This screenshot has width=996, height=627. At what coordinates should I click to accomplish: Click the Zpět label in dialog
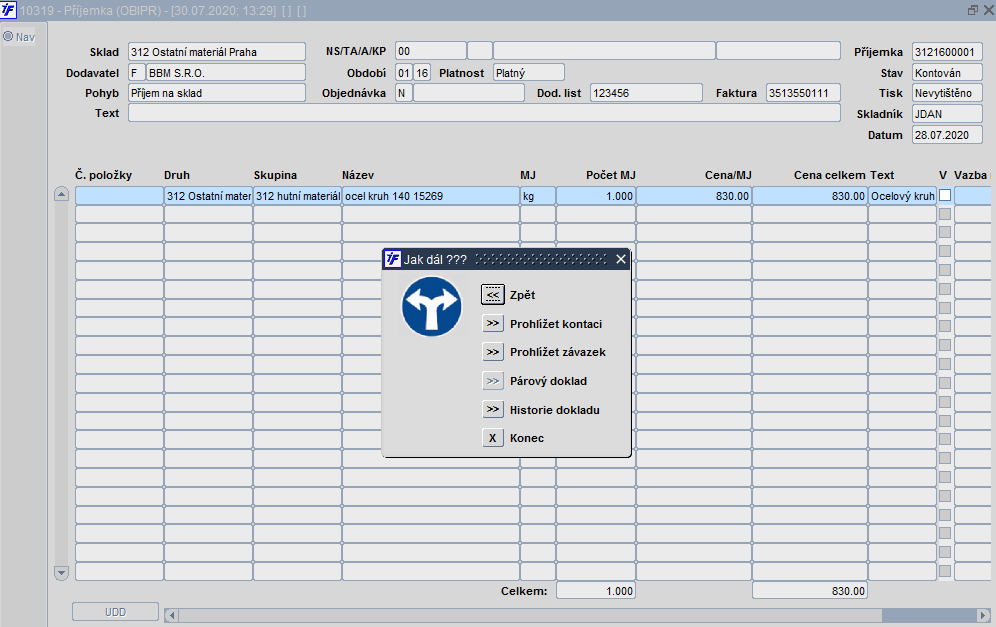pyautogui.click(x=522, y=295)
